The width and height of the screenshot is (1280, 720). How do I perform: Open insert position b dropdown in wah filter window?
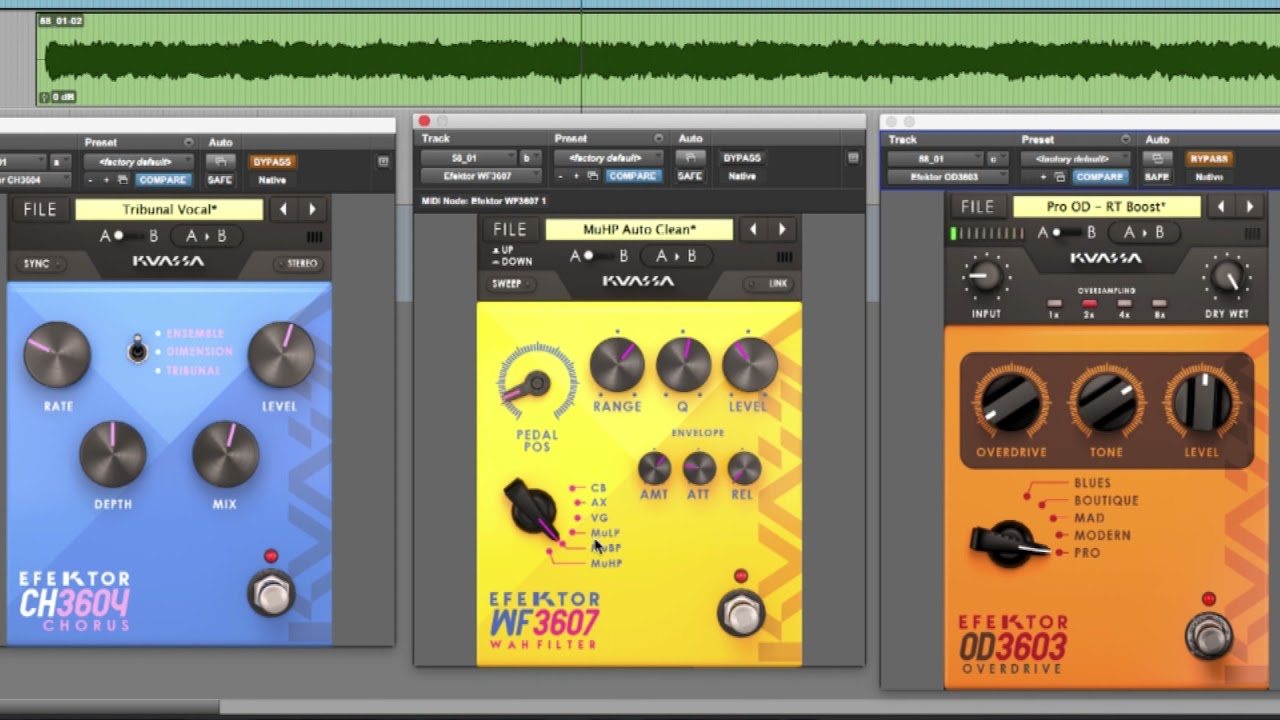click(x=529, y=158)
